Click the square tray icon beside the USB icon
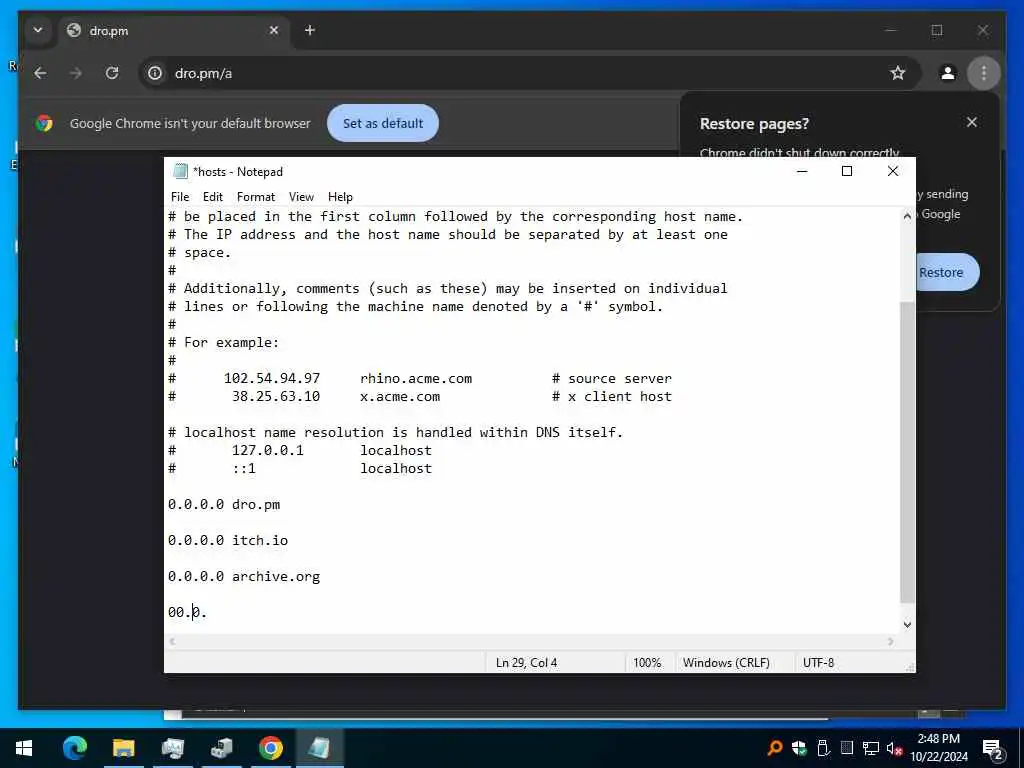The image size is (1024, 768). 847,748
